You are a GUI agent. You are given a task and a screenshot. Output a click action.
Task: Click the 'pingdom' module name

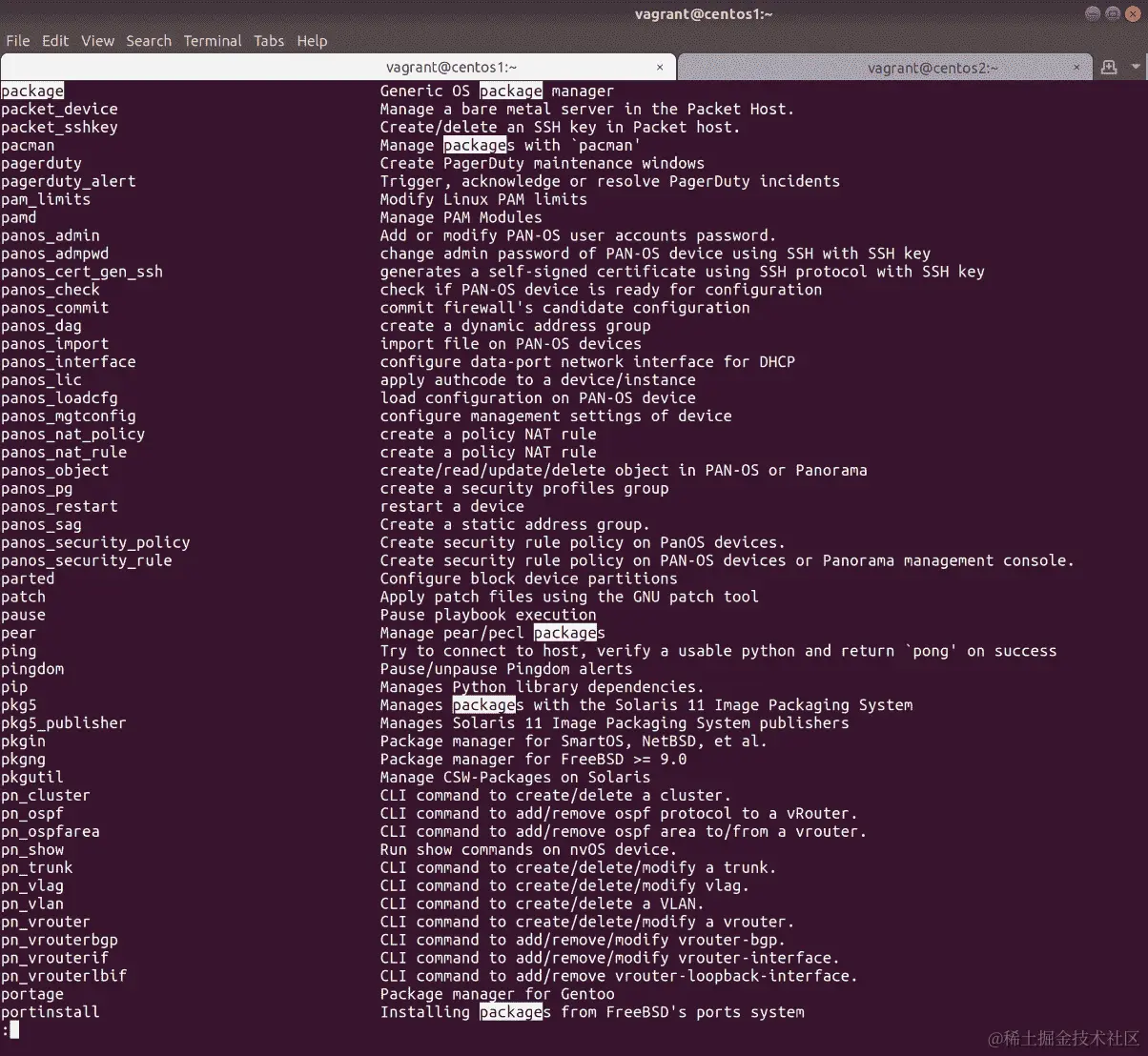tap(32, 670)
